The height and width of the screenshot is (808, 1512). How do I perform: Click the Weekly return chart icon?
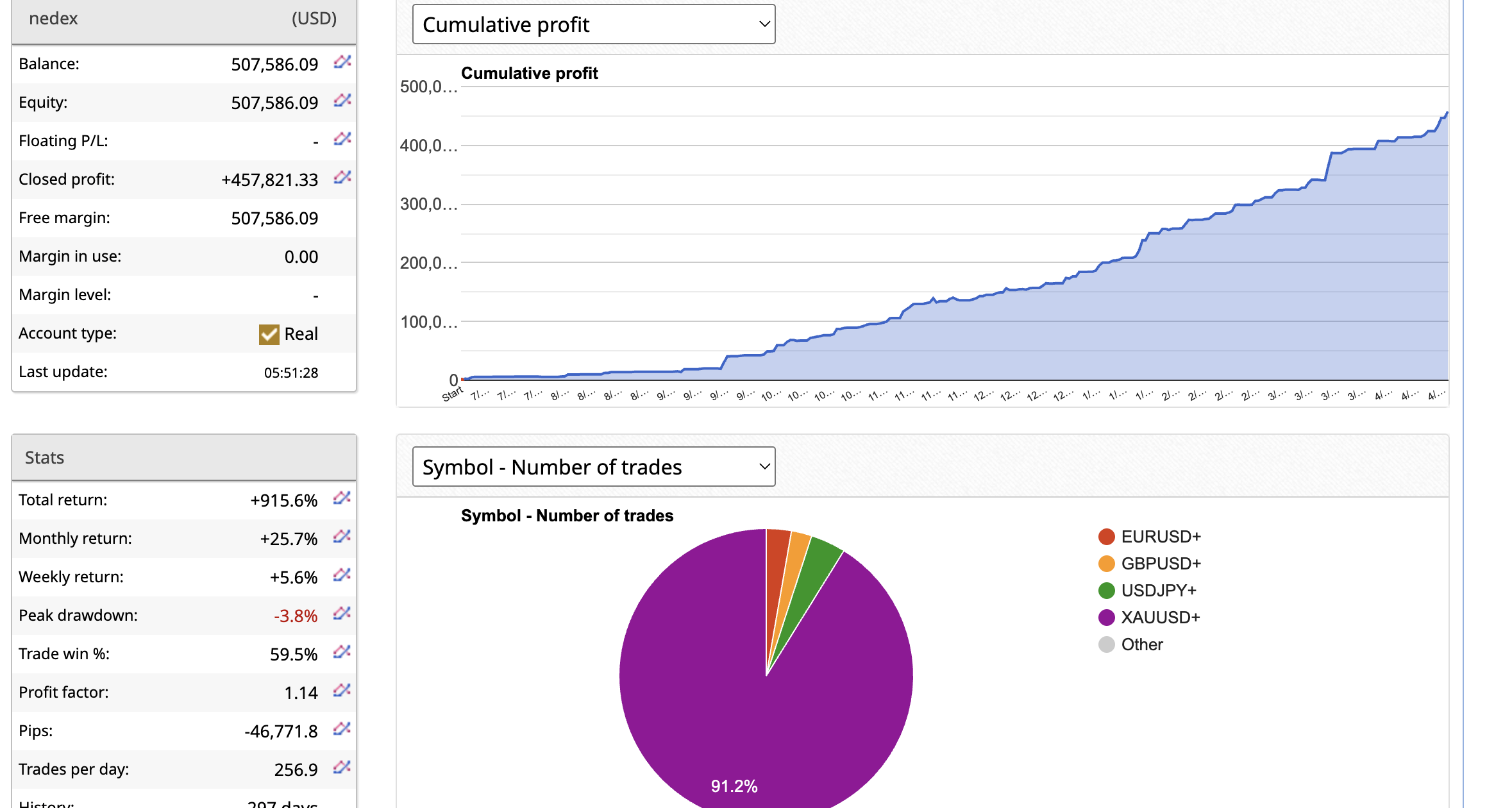tap(342, 576)
